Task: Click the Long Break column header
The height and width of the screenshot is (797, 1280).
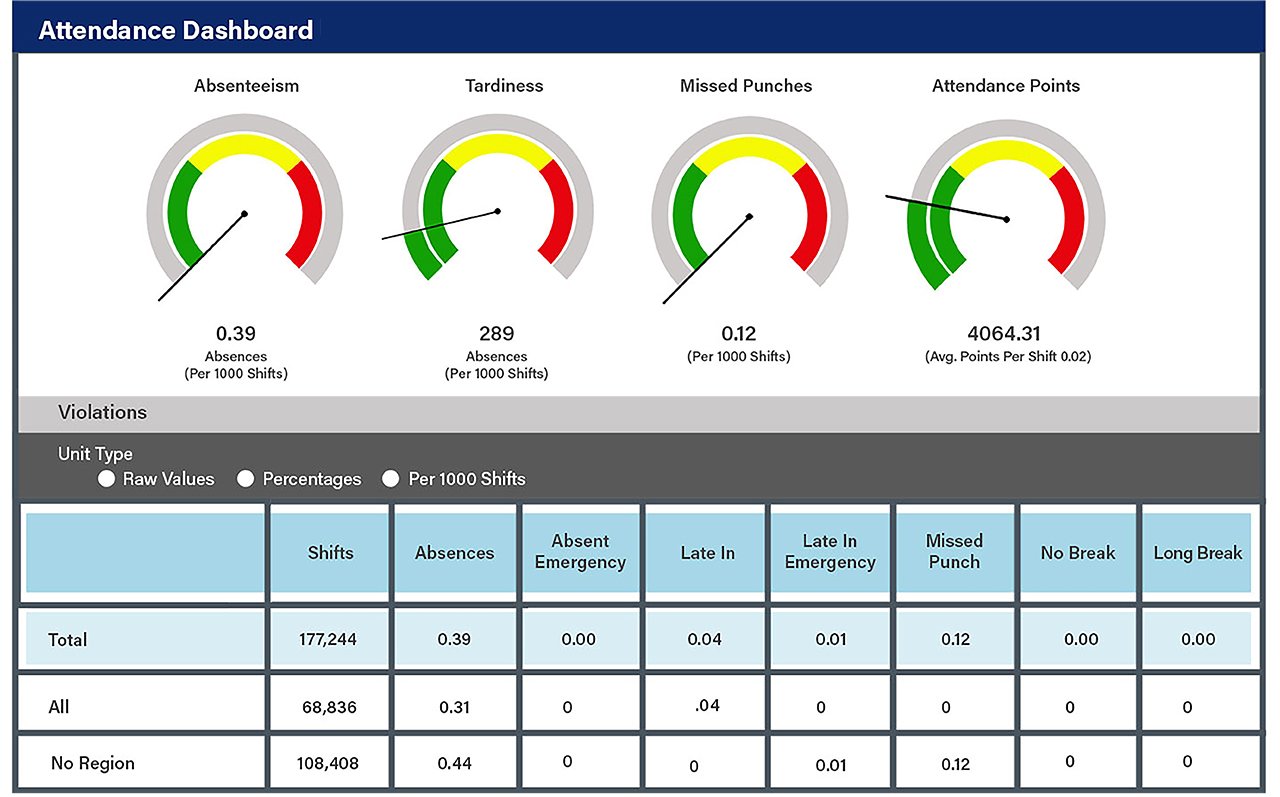Action: tap(1197, 553)
